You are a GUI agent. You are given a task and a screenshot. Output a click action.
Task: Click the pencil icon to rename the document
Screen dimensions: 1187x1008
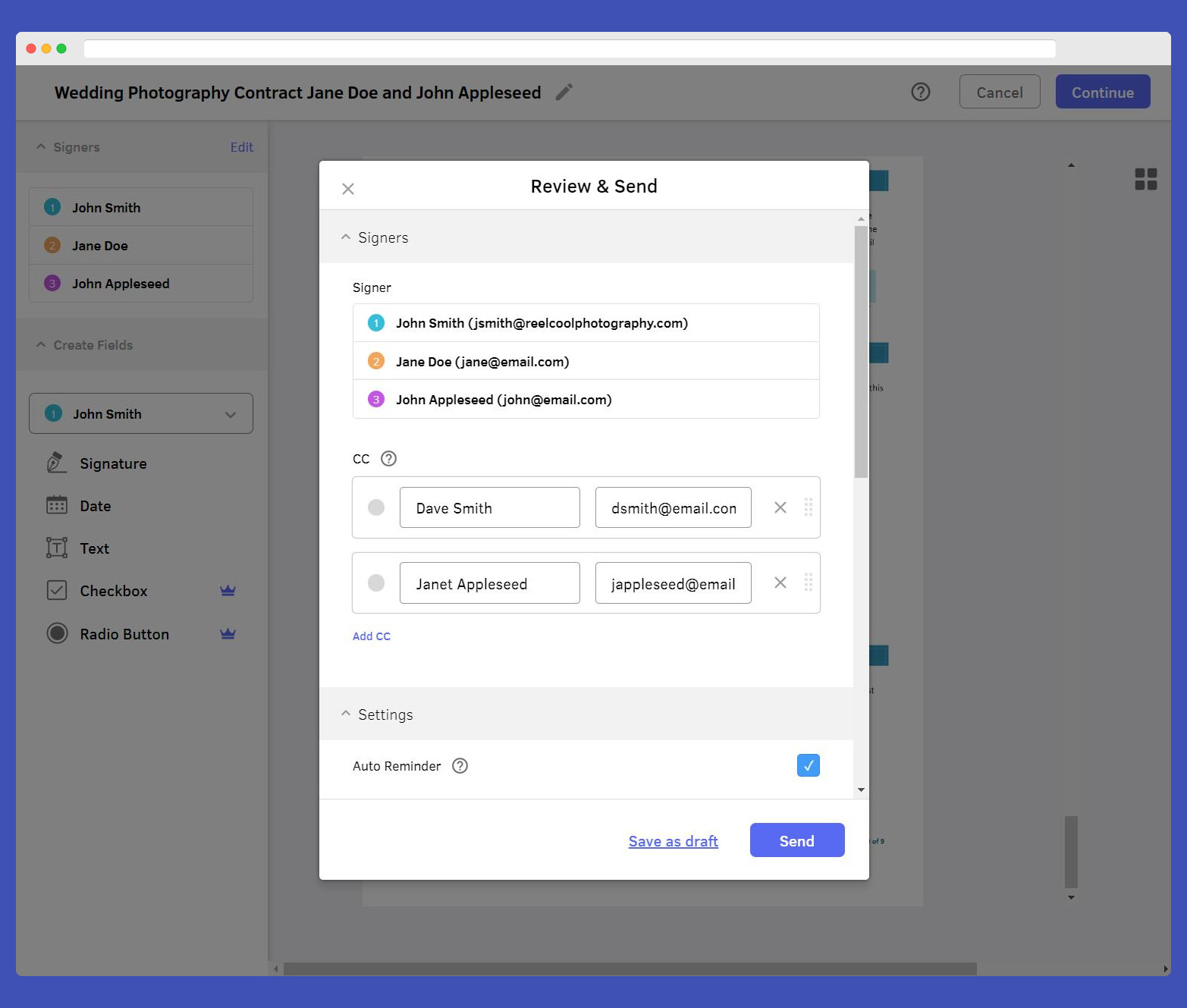[564, 93]
